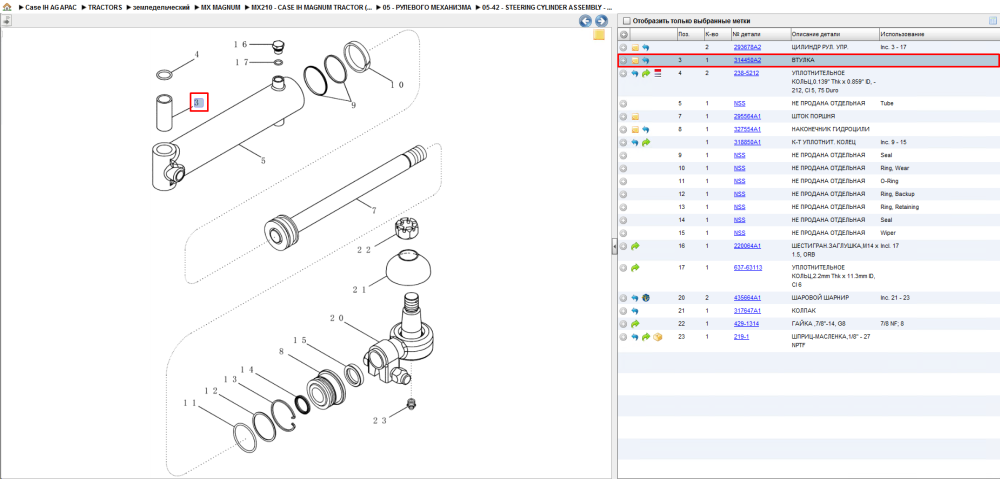Open TRACTORS breadcrumb level
Viewport: 1000px width, 479px height.
105,7
